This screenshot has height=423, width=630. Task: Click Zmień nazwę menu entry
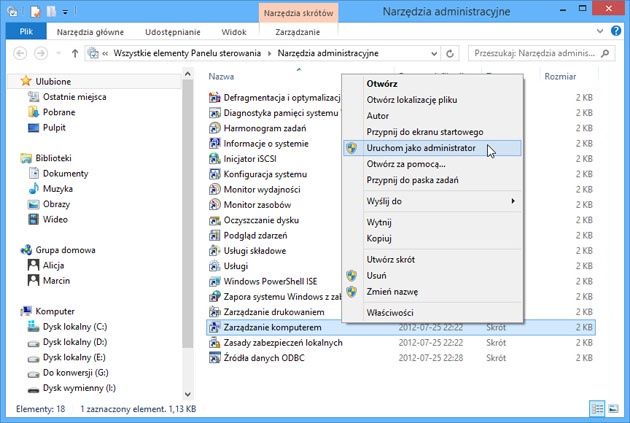[x=432, y=292]
